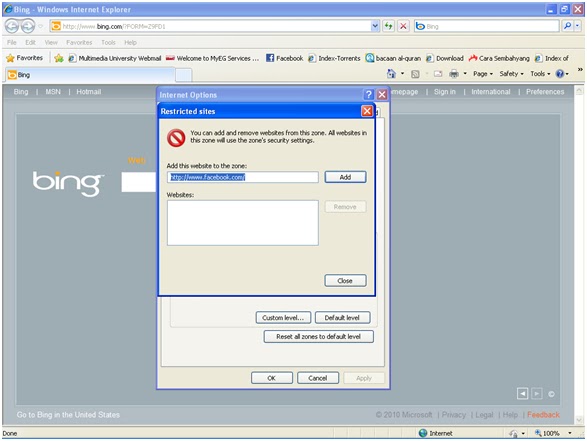Screen dimensions: 587x441
Task: Select the Bing browser tab
Action: [90, 74]
